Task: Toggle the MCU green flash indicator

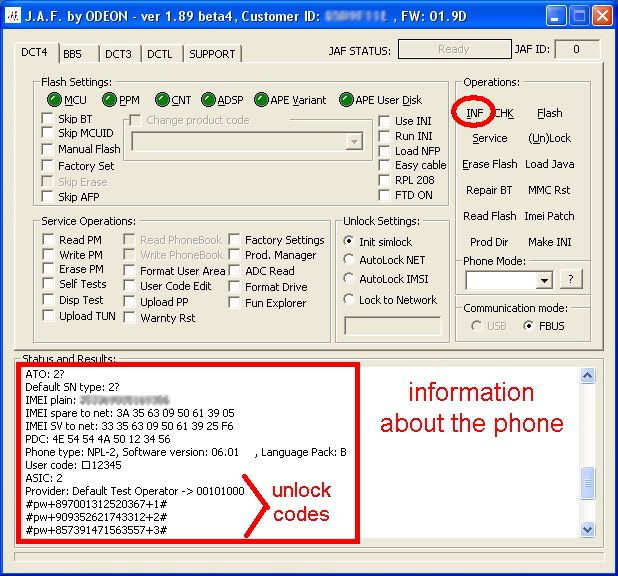Action: click(54, 100)
